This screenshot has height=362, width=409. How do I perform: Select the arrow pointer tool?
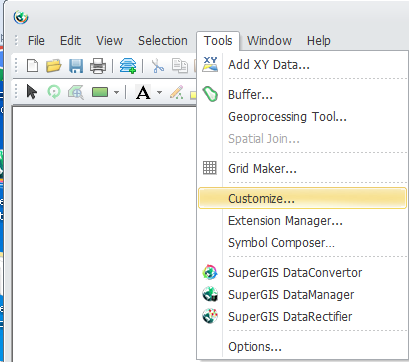tap(32, 92)
